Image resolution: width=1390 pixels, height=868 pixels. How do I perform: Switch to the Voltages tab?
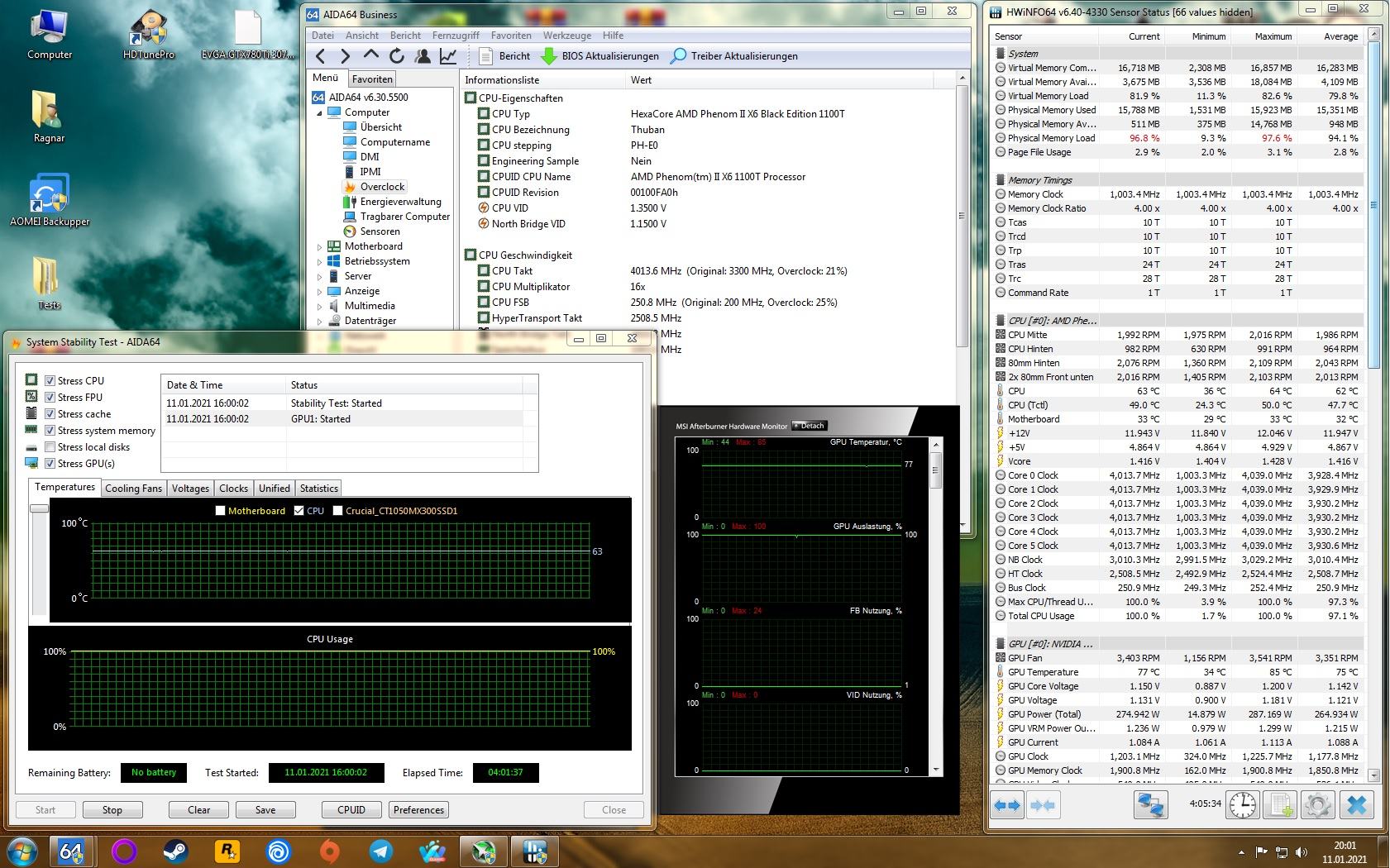[x=190, y=489]
